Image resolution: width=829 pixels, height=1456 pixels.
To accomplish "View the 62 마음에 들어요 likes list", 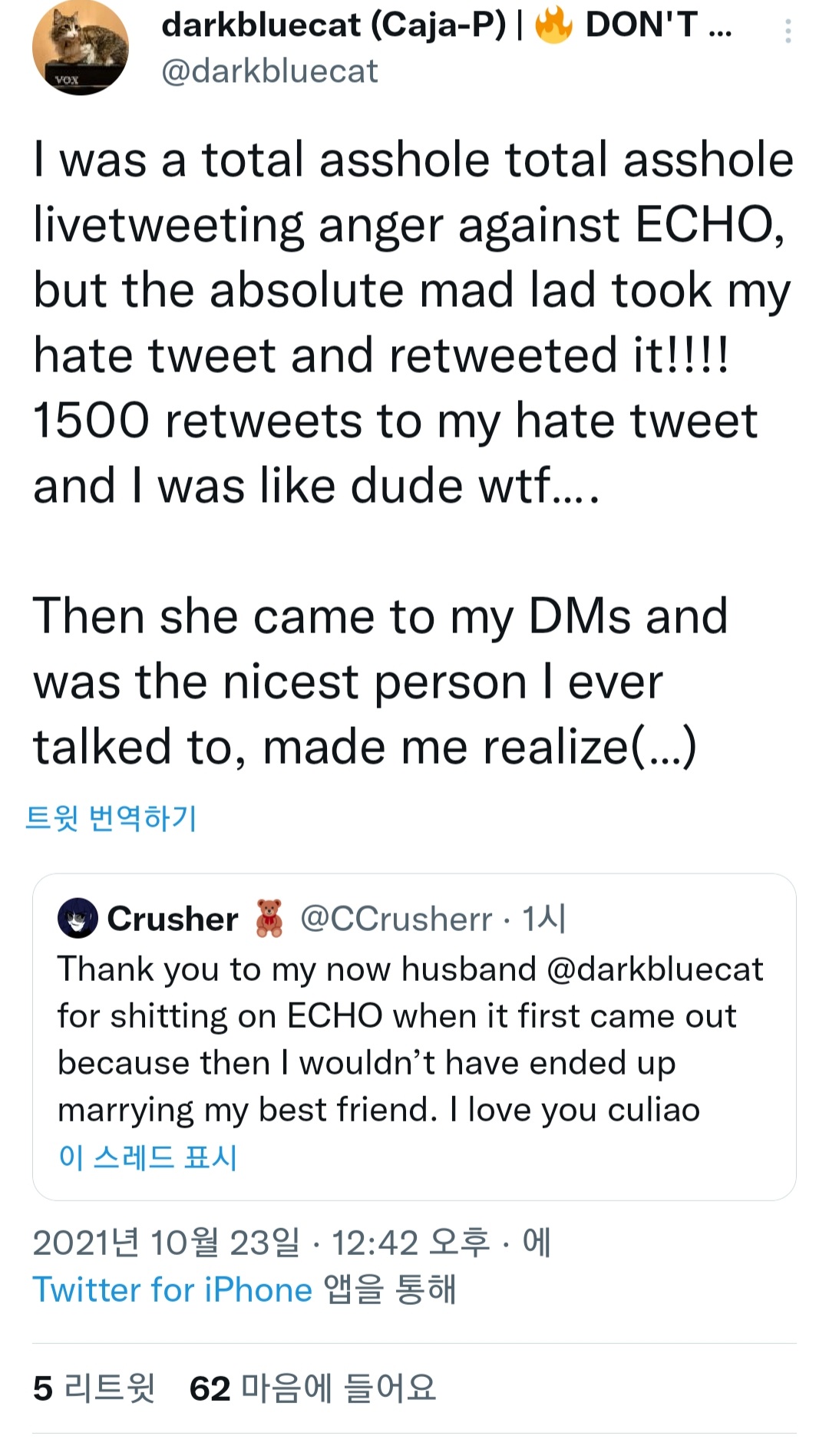I will 312,1388.
